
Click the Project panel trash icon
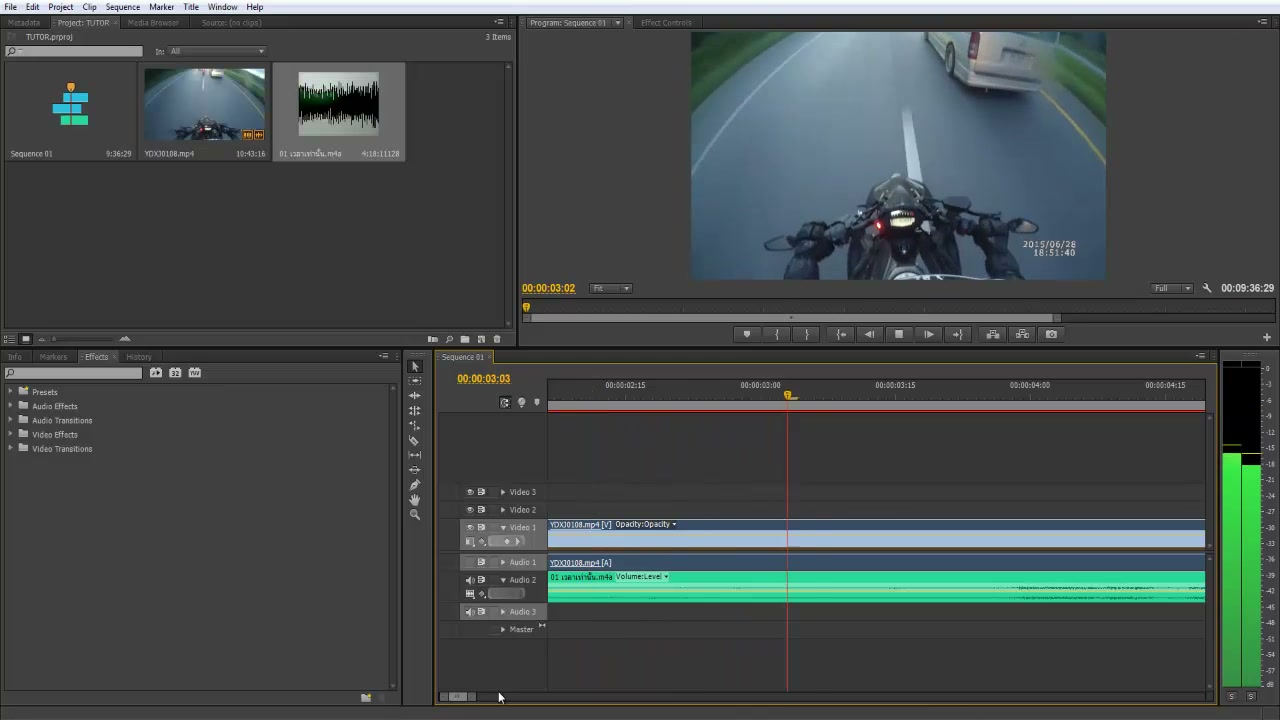pos(497,339)
